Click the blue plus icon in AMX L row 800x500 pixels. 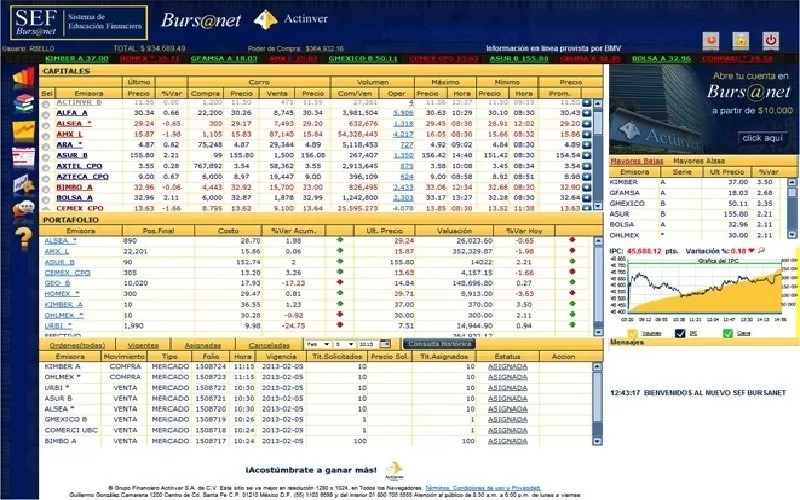(x=587, y=134)
